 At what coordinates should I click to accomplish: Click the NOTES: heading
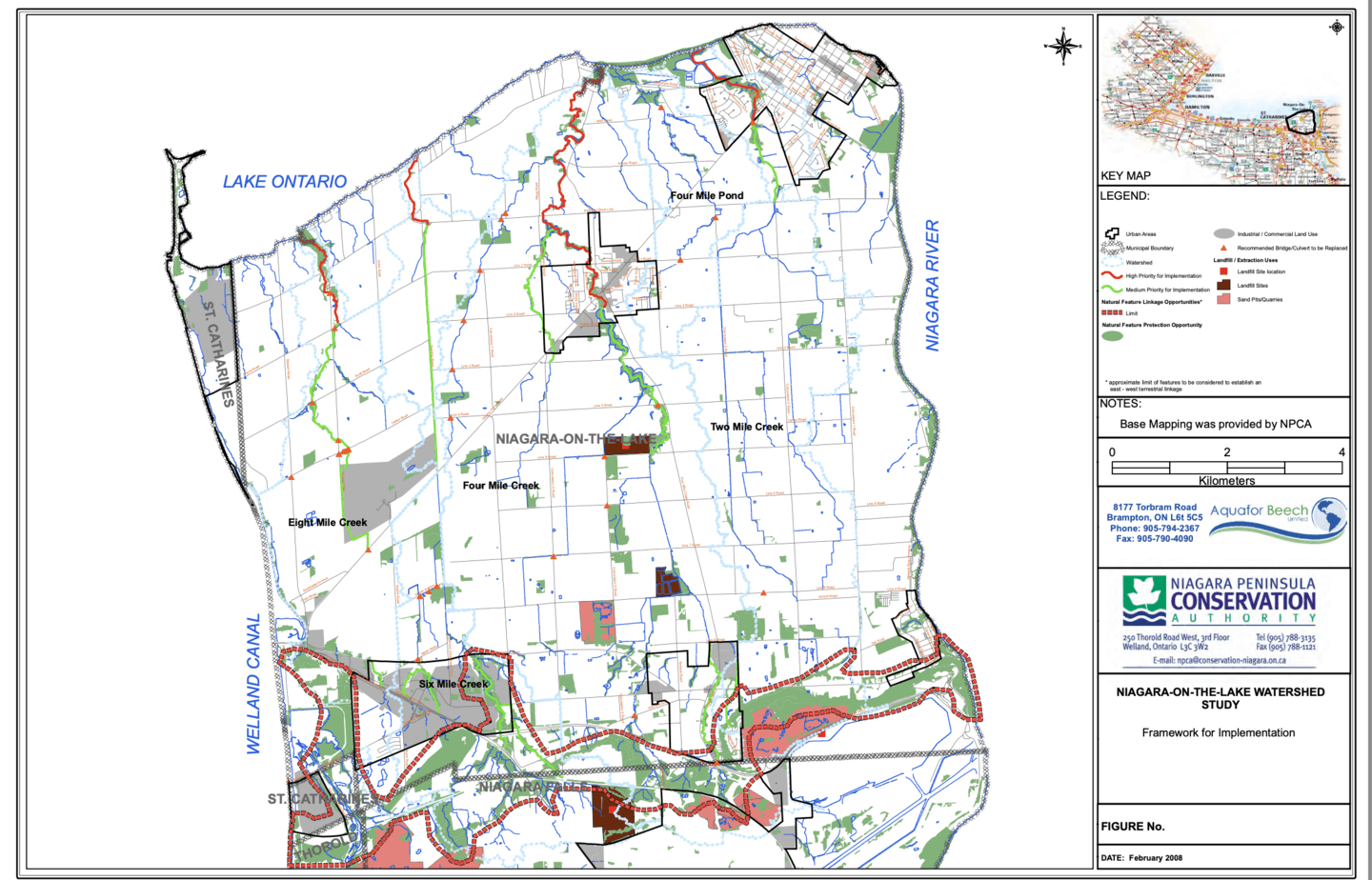click(x=1120, y=404)
